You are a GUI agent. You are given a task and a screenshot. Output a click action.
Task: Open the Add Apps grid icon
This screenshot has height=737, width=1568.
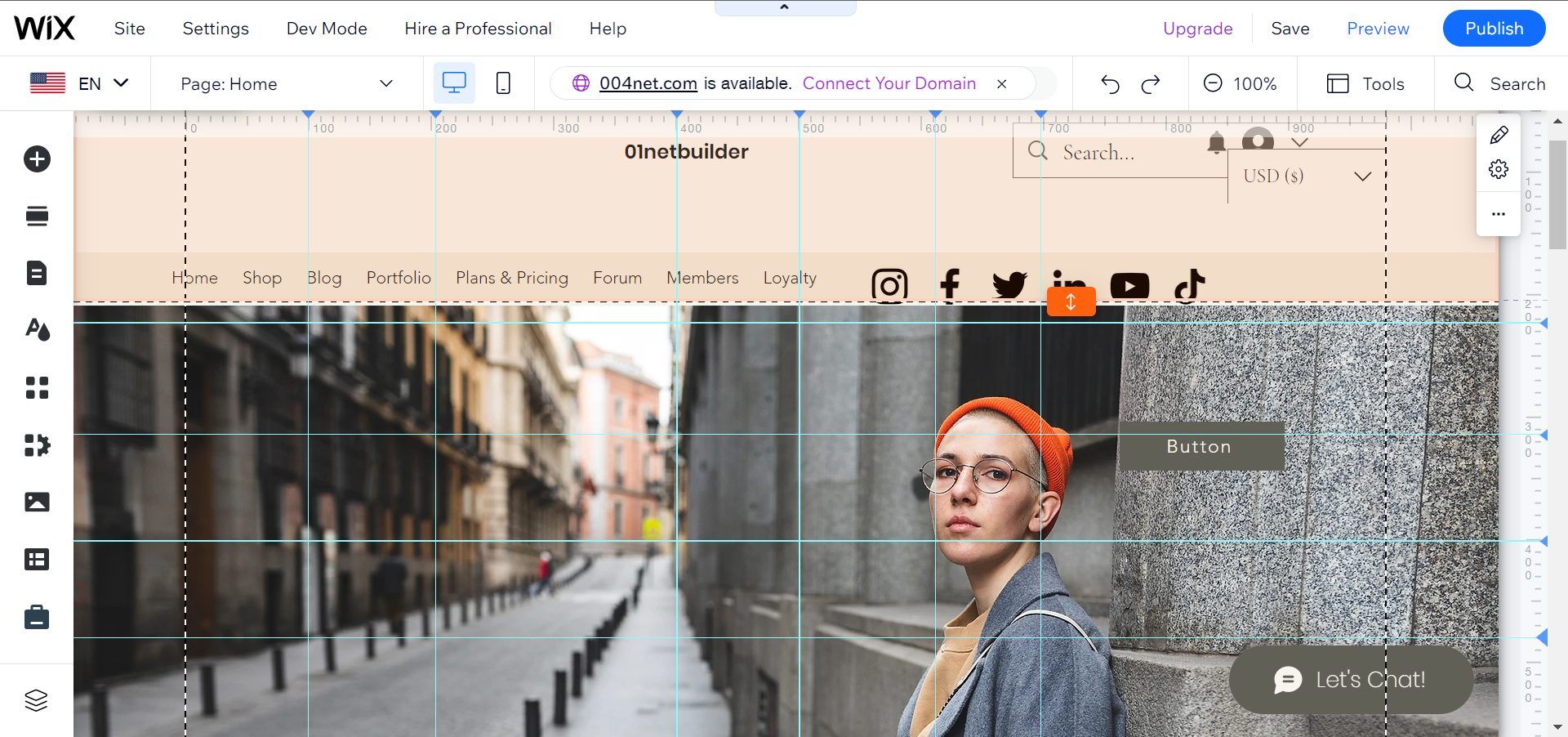(x=37, y=387)
